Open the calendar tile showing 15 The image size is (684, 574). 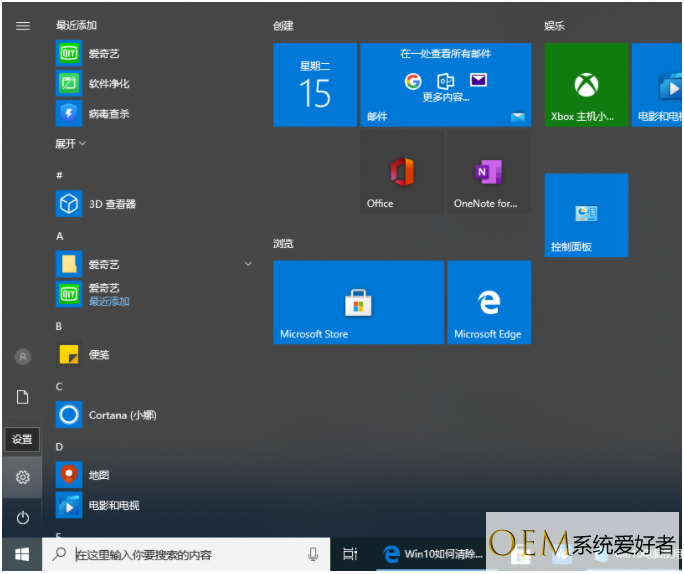[x=314, y=85]
